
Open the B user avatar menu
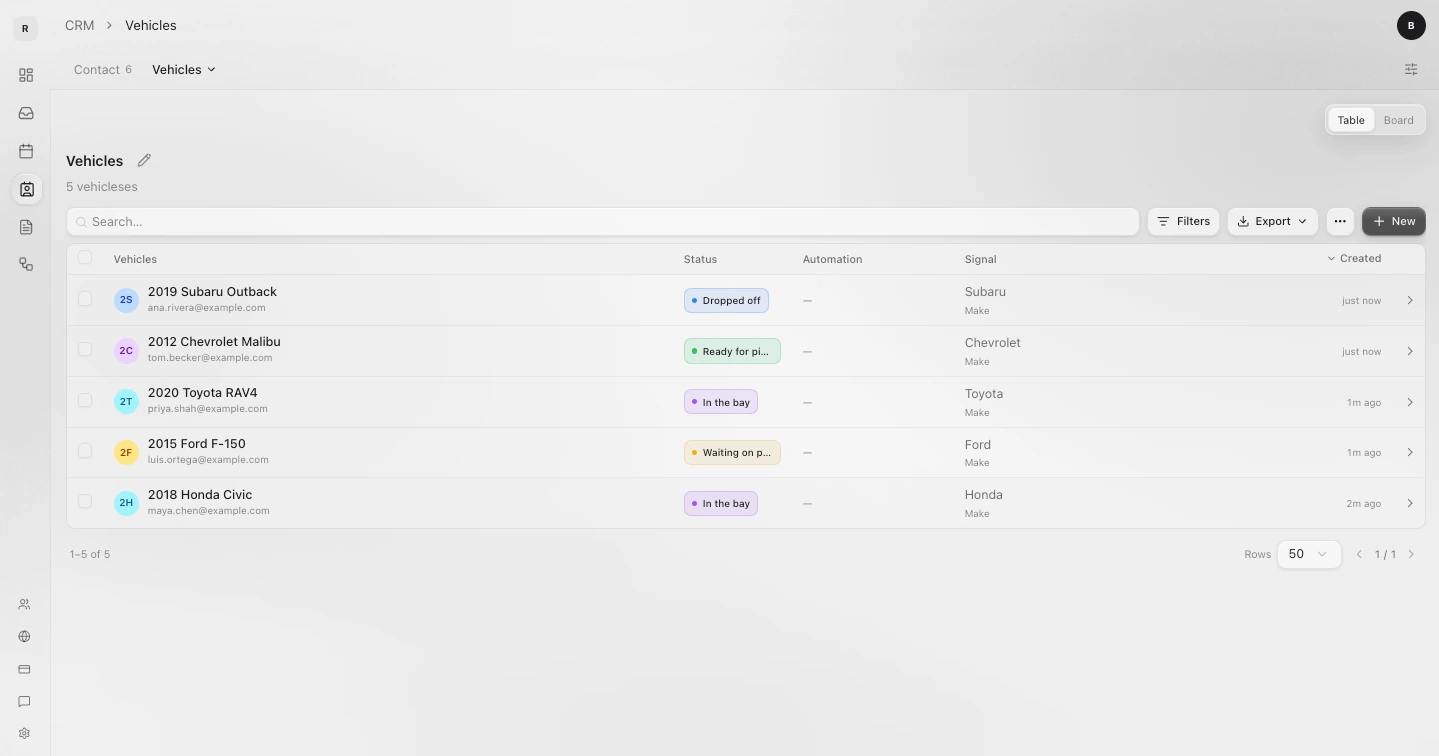click(x=1411, y=26)
